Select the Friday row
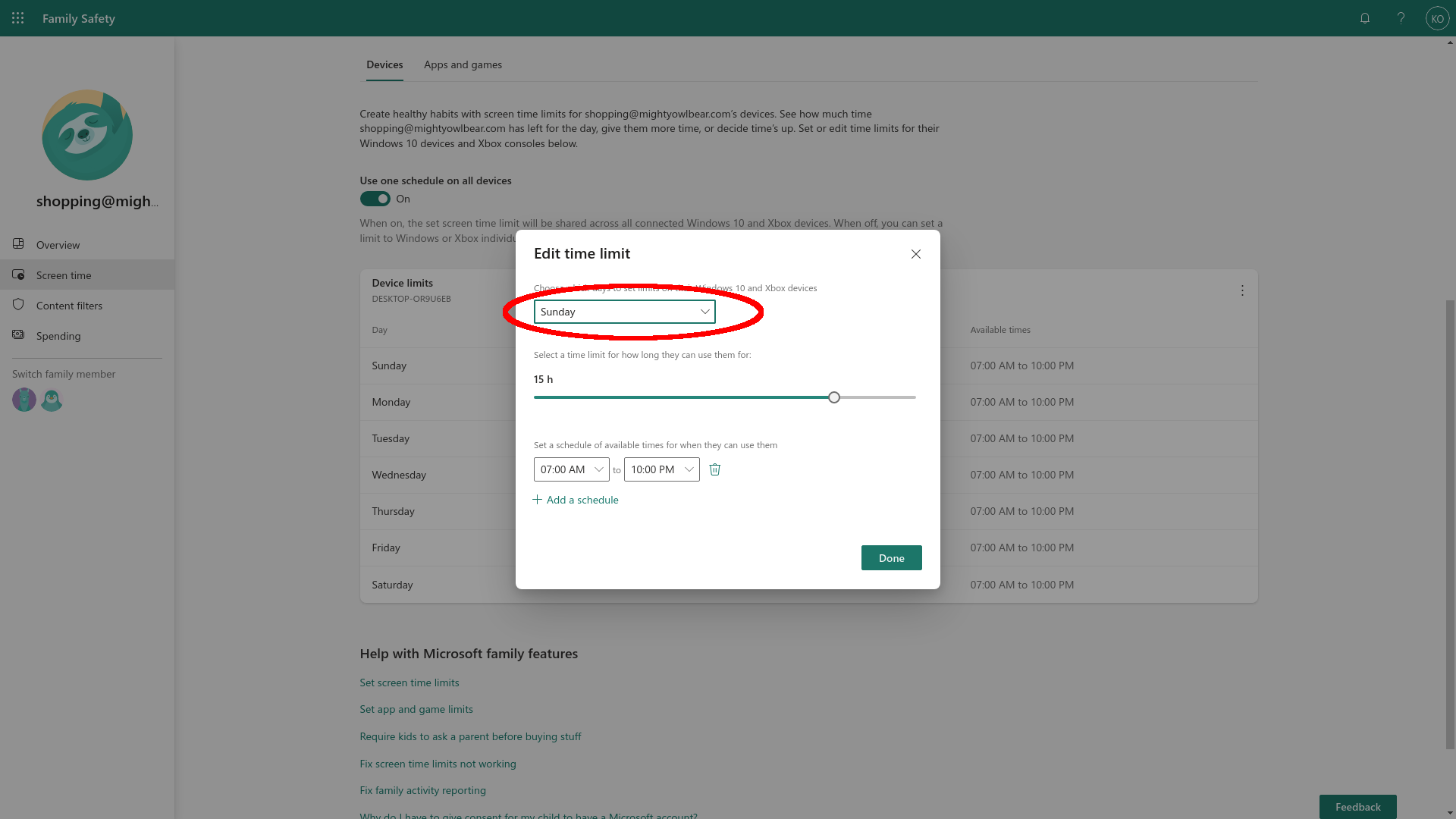The image size is (1456, 819). (x=809, y=548)
